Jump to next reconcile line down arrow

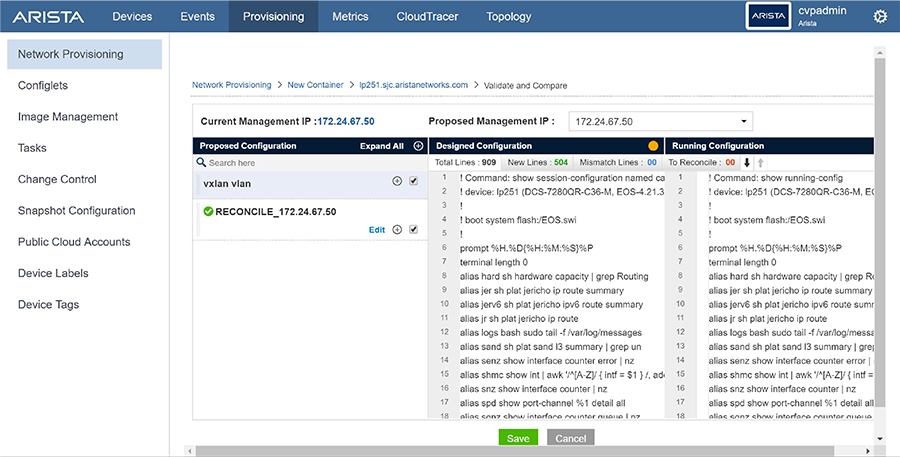(x=747, y=162)
